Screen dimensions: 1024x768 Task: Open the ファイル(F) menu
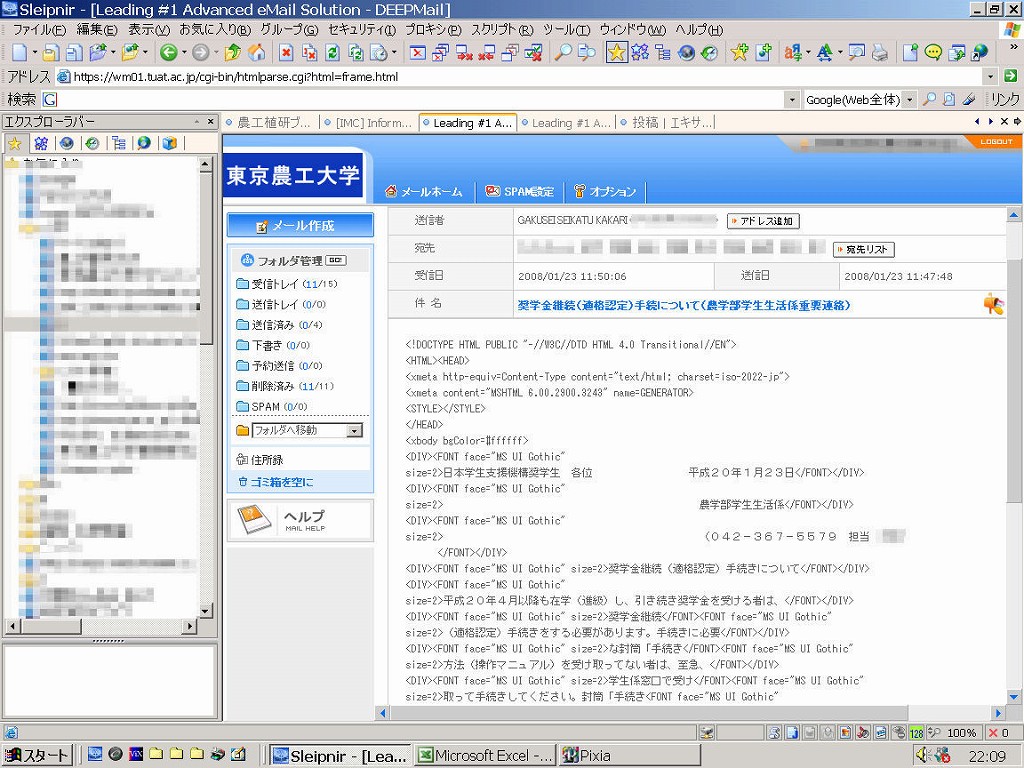pyautogui.click(x=39, y=30)
